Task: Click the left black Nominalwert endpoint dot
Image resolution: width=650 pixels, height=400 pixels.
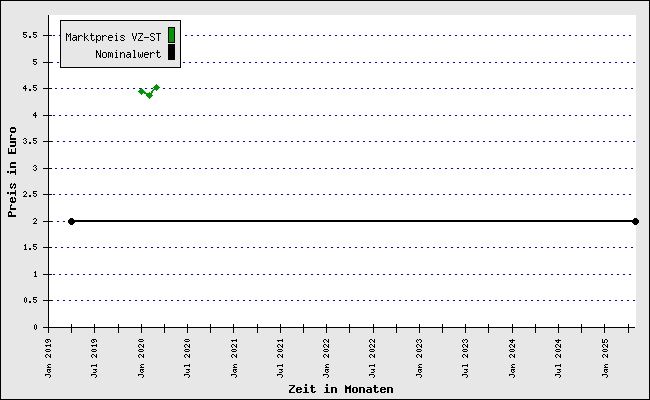Action: coord(71,221)
